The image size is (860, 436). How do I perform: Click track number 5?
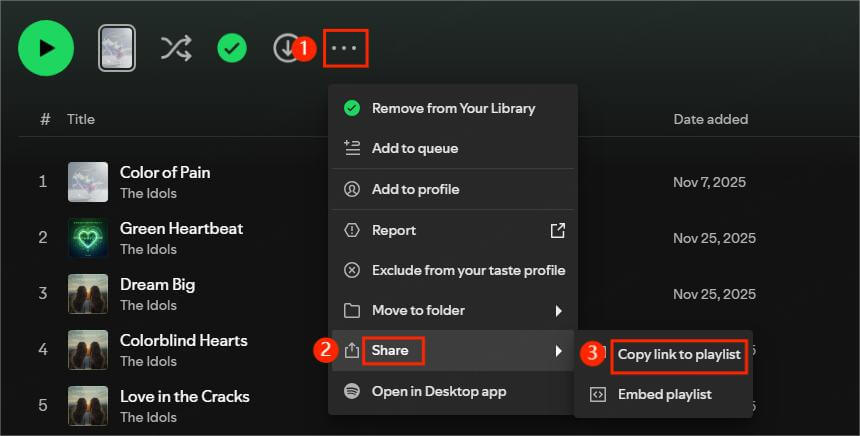point(43,405)
